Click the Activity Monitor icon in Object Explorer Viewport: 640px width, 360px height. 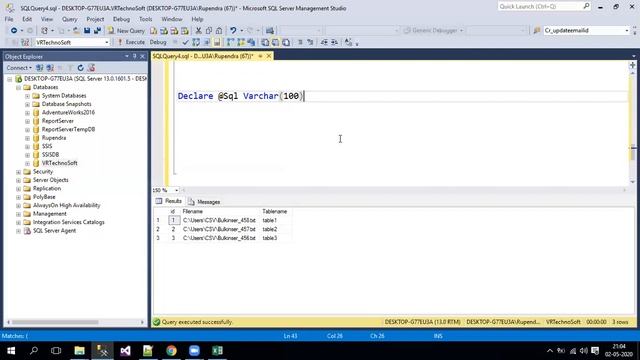91,68
